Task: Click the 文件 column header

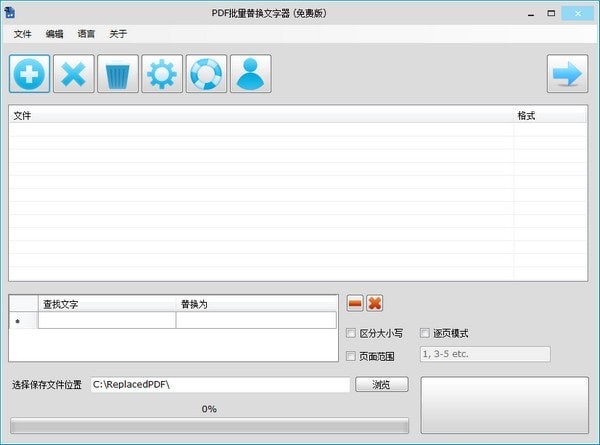Action: pyautogui.click(x=261, y=115)
